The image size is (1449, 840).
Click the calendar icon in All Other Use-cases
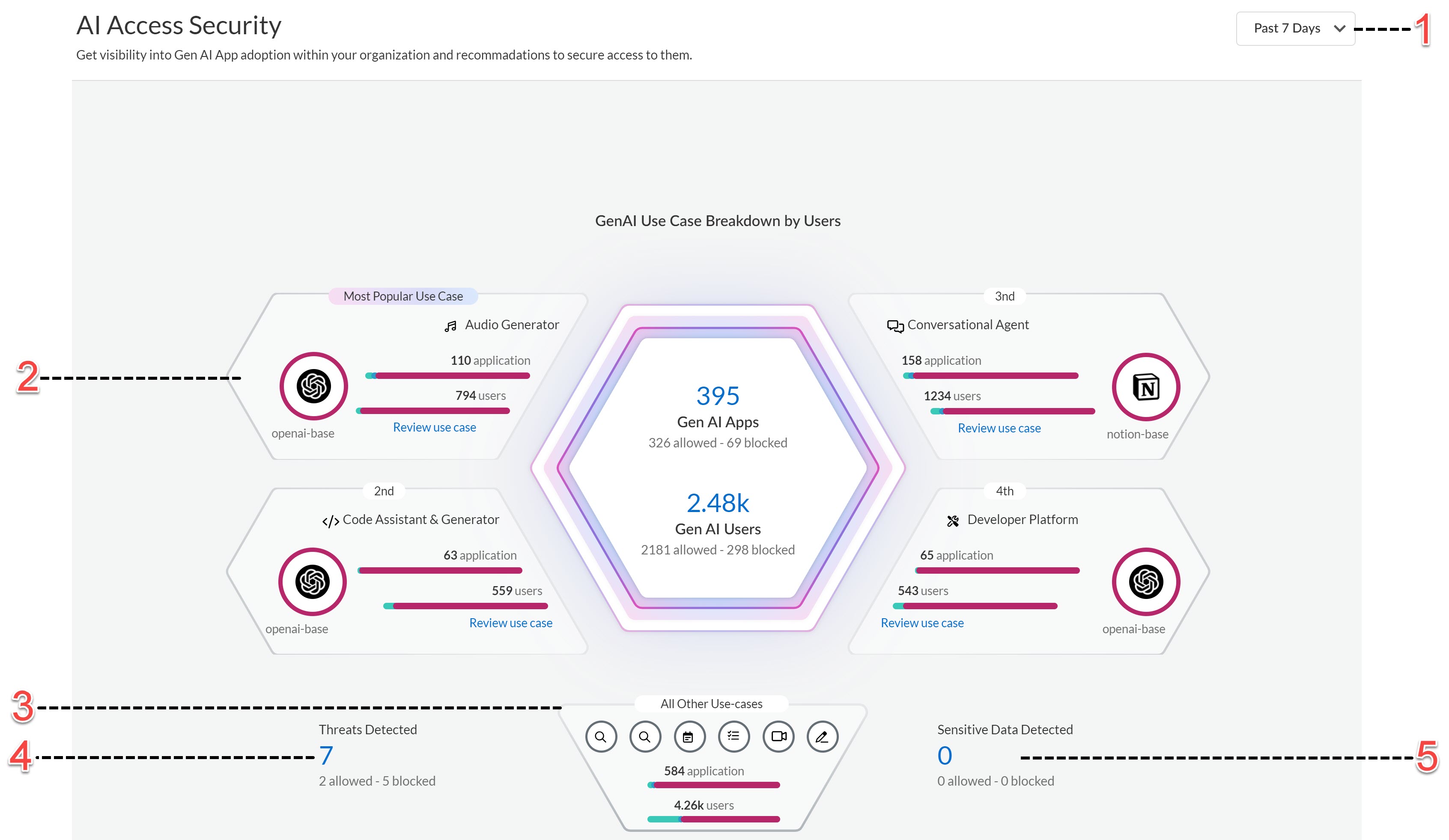coord(689,736)
